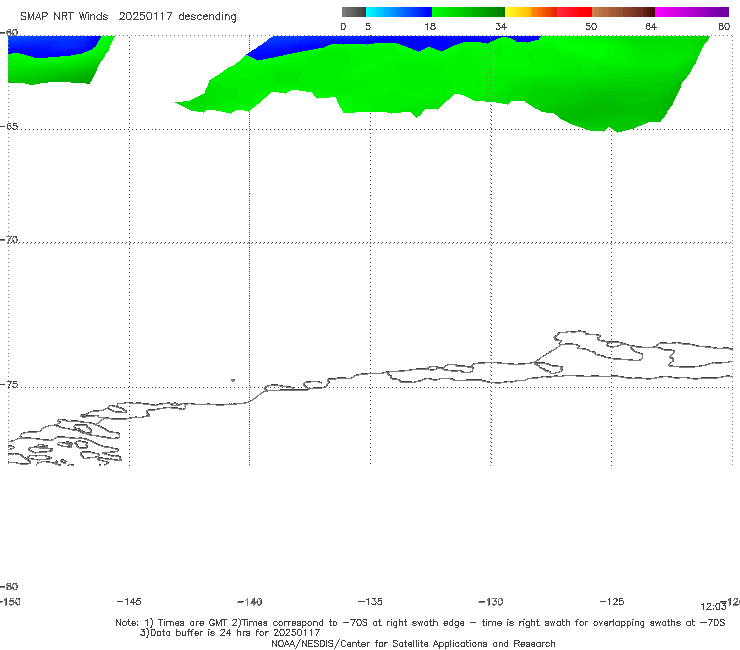
Task: Click the longitude label '-125'
Action: click(612, 602)
